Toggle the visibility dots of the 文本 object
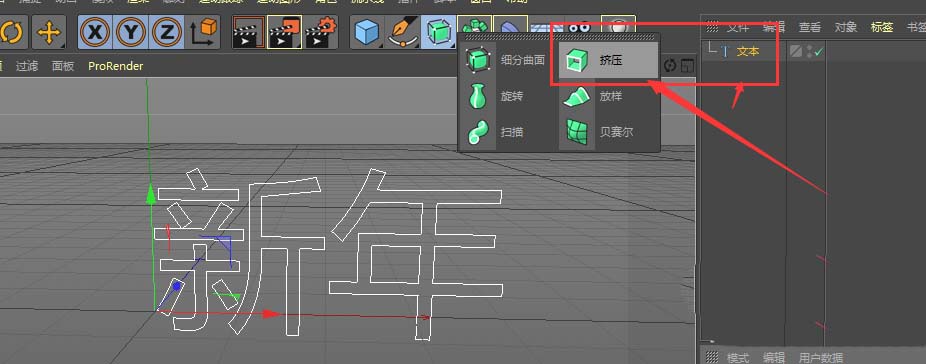926x364 pixels. [810, 52]
